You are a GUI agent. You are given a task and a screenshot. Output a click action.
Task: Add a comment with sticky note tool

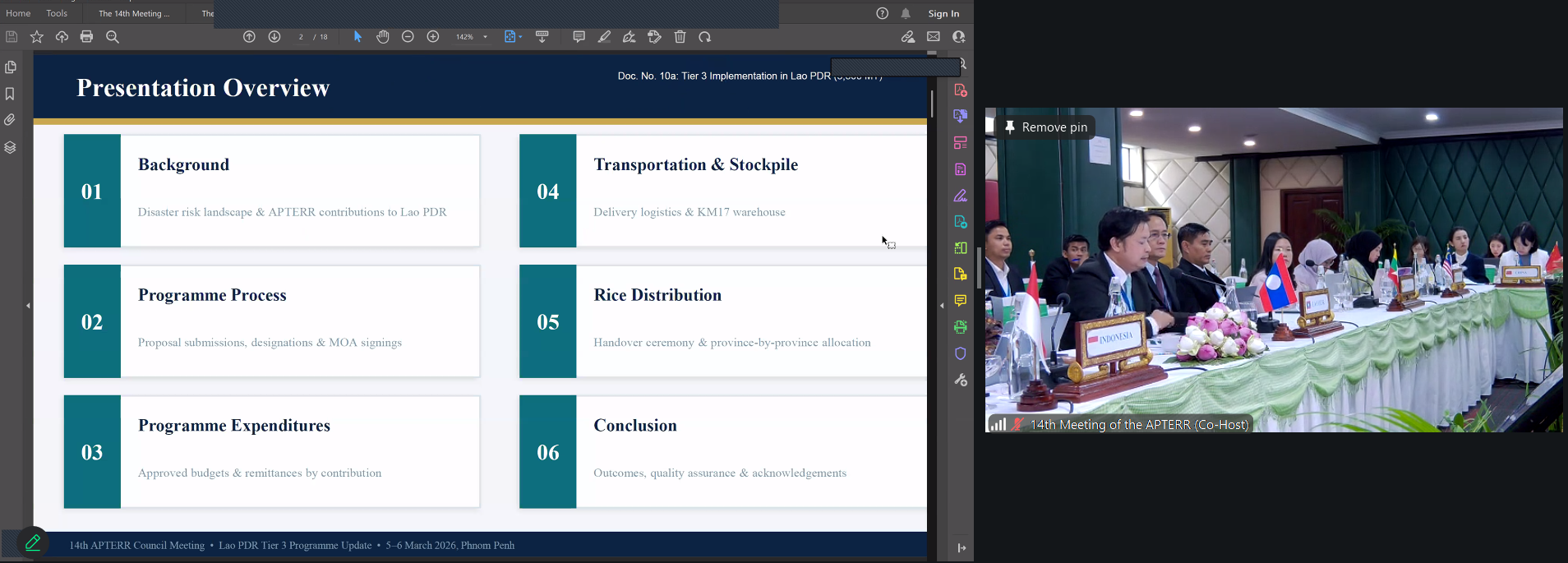579,37
